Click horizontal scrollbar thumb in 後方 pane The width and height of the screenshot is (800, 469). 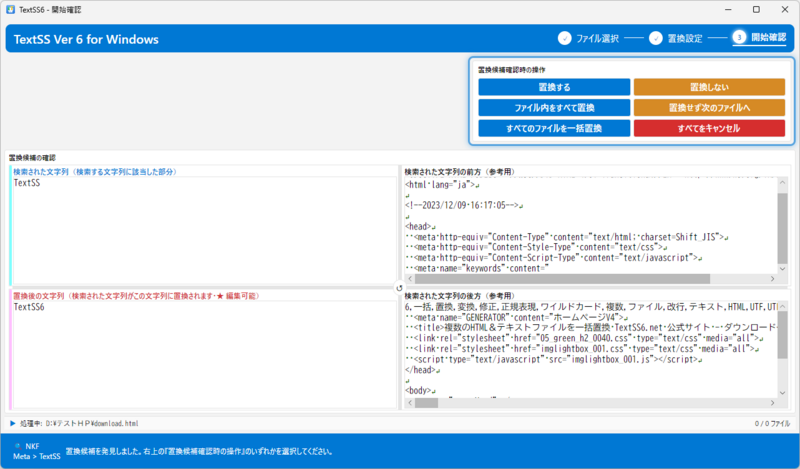(427, 403)
